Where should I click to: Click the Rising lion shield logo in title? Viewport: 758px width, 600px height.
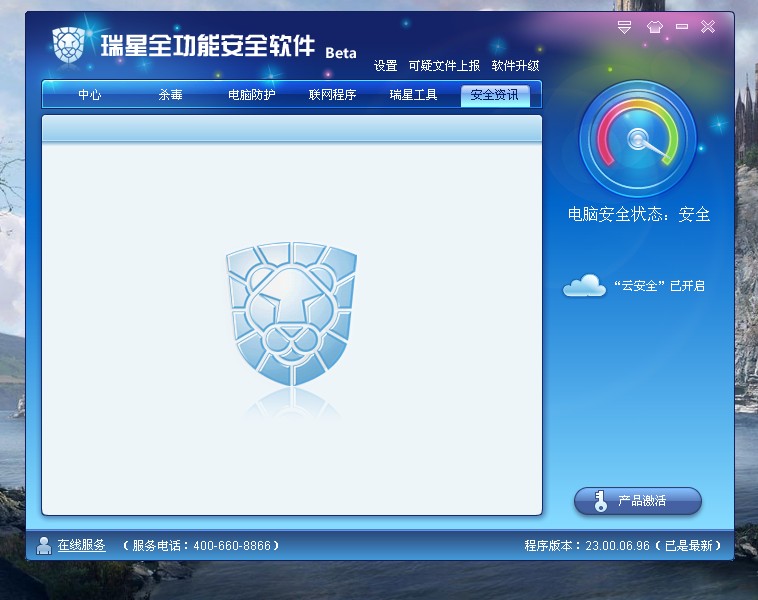pyautogui.click(x=68, y=45)
